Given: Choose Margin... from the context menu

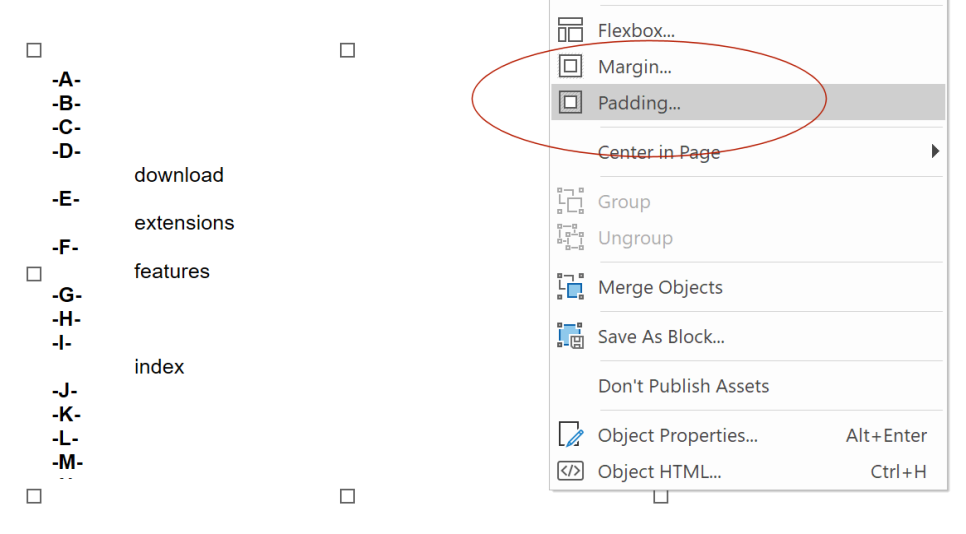Looking at the screenshot, I should point(748,66).
